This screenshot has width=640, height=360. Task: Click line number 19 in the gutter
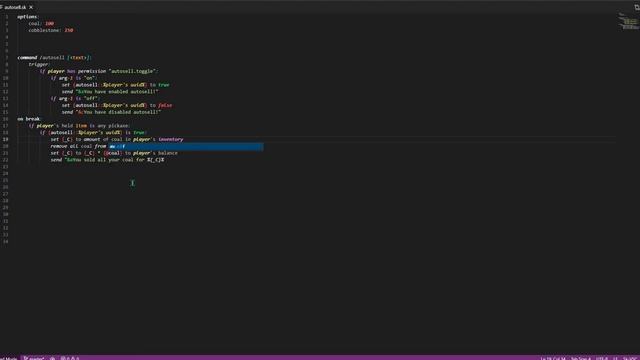(x=6, y=139)
